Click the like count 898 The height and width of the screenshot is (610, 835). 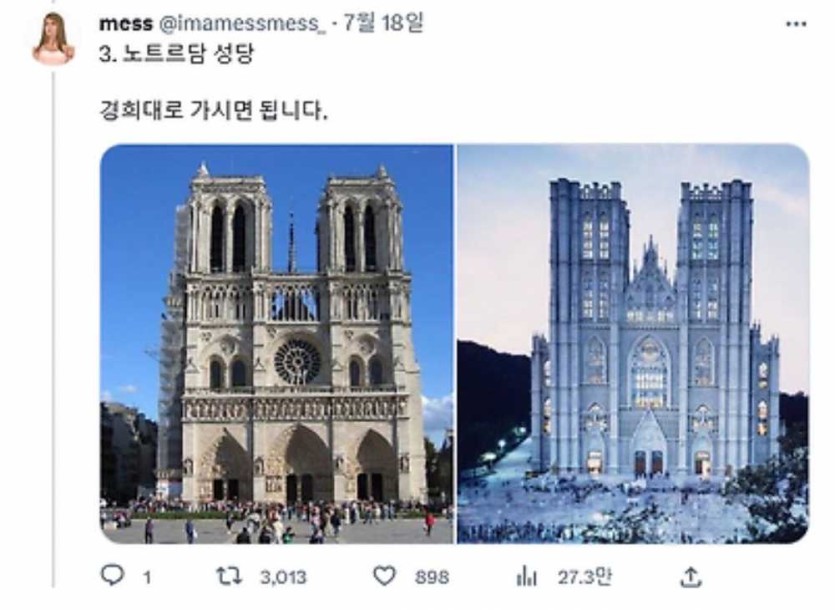(431, 577)
